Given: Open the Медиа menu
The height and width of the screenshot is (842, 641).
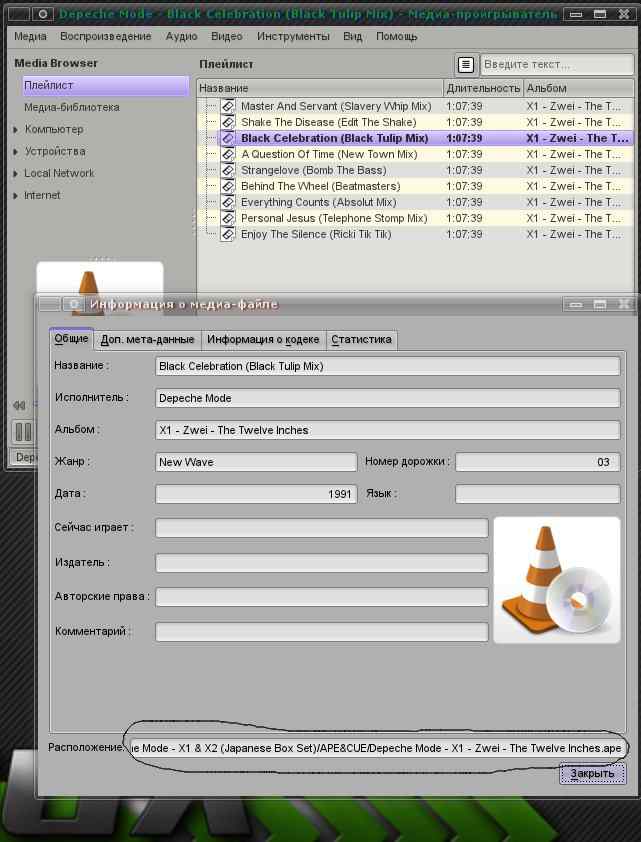Looking at the screenshot, I should pos(30,37).
